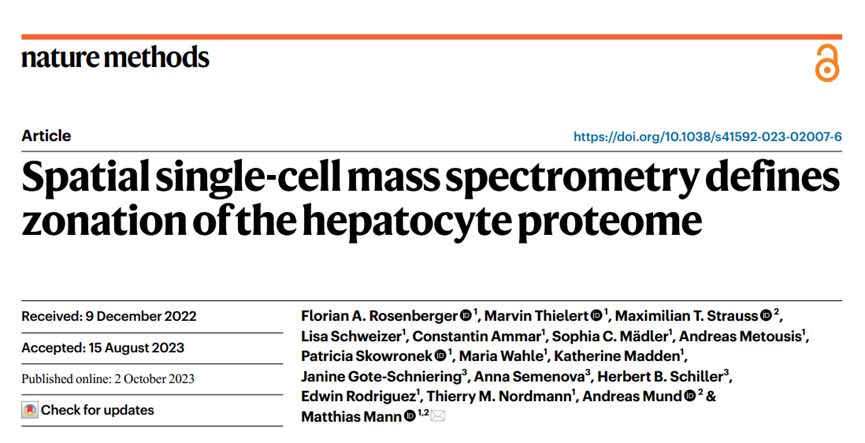Click the Received: 9 December 2022 date

coord(109,316)
